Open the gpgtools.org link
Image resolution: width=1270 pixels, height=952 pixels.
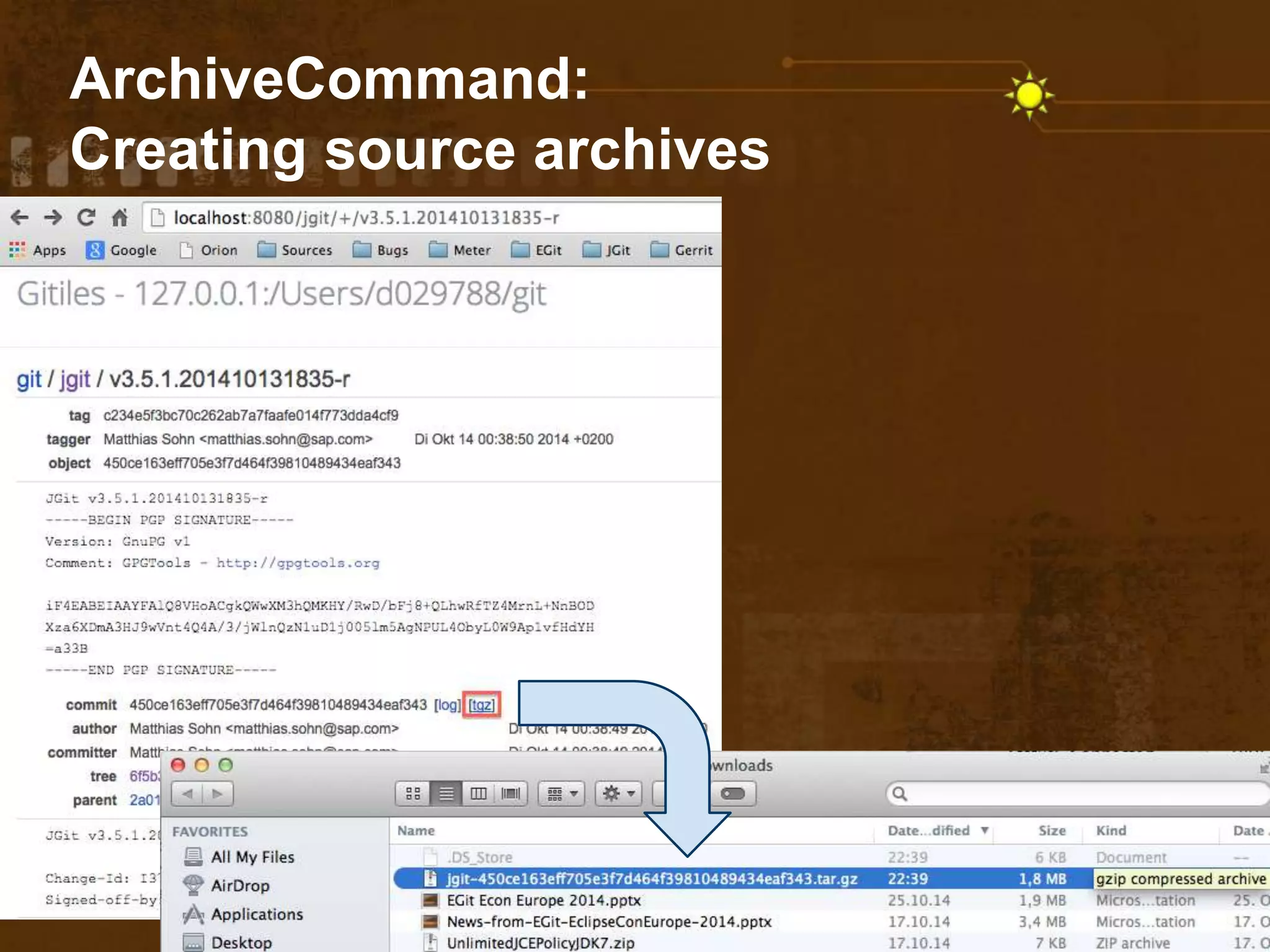298,563
